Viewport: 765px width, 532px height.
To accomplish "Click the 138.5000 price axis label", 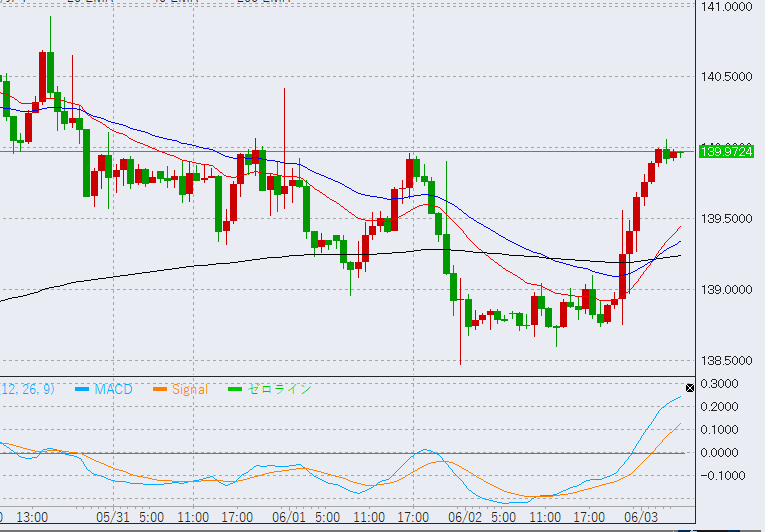I will tap(726, 361).
